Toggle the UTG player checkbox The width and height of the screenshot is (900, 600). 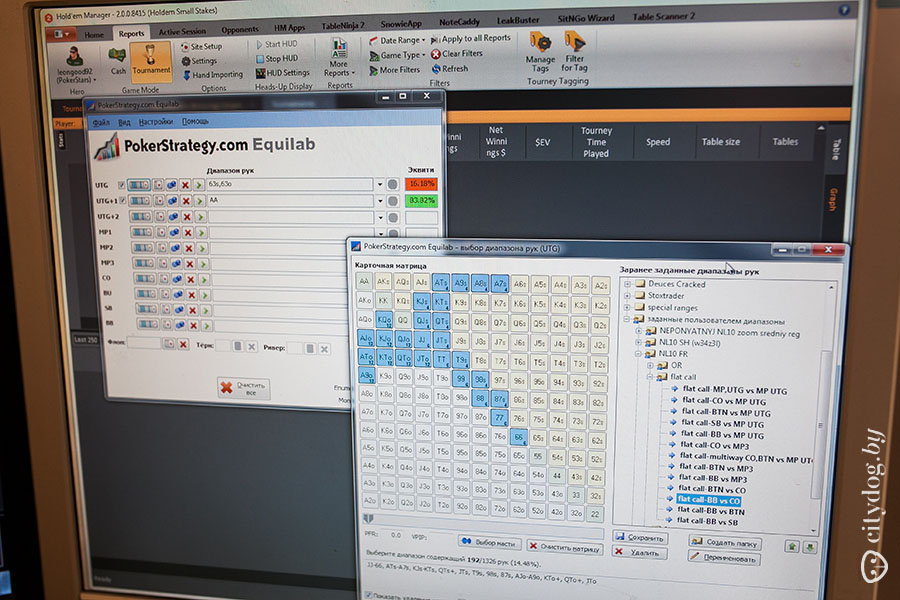[x=121, y=185]
